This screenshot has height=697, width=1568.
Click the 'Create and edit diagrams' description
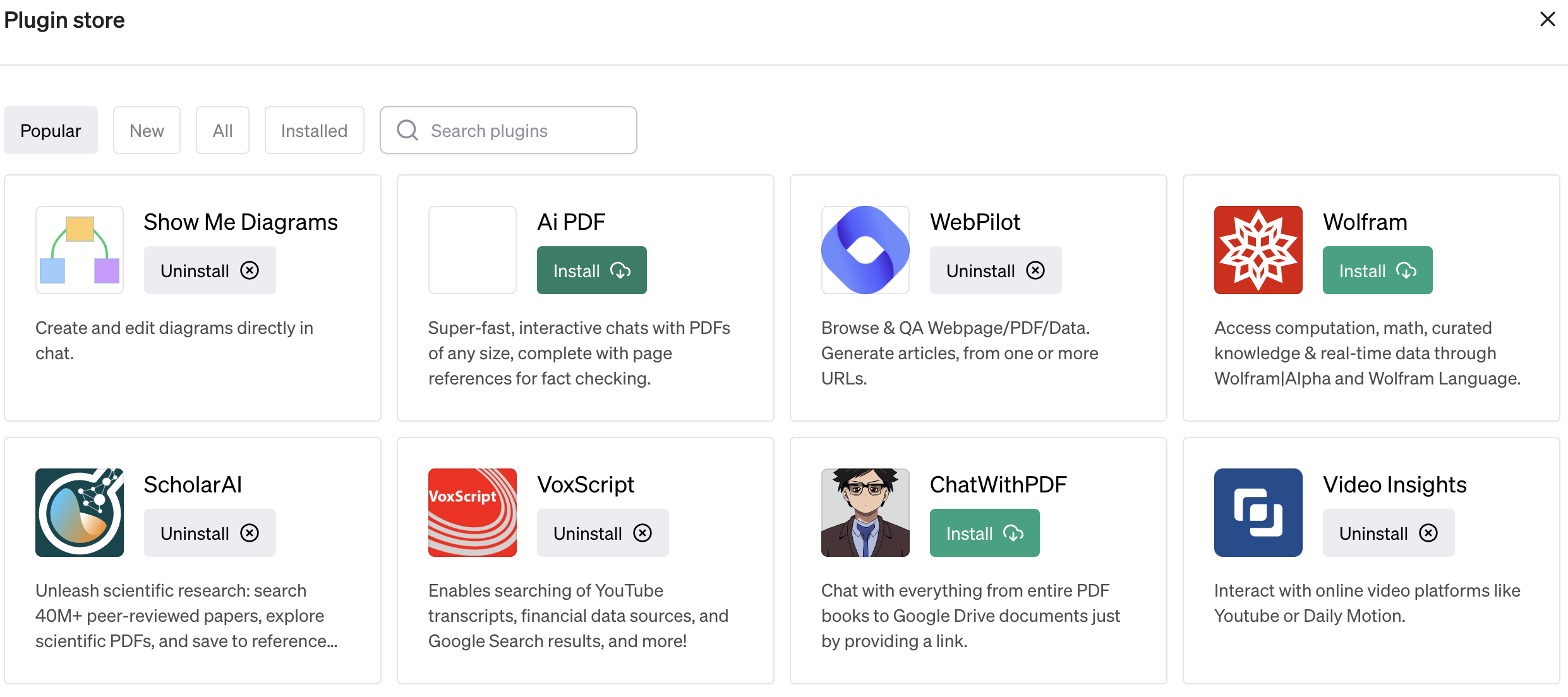click(x=174, y=341)
